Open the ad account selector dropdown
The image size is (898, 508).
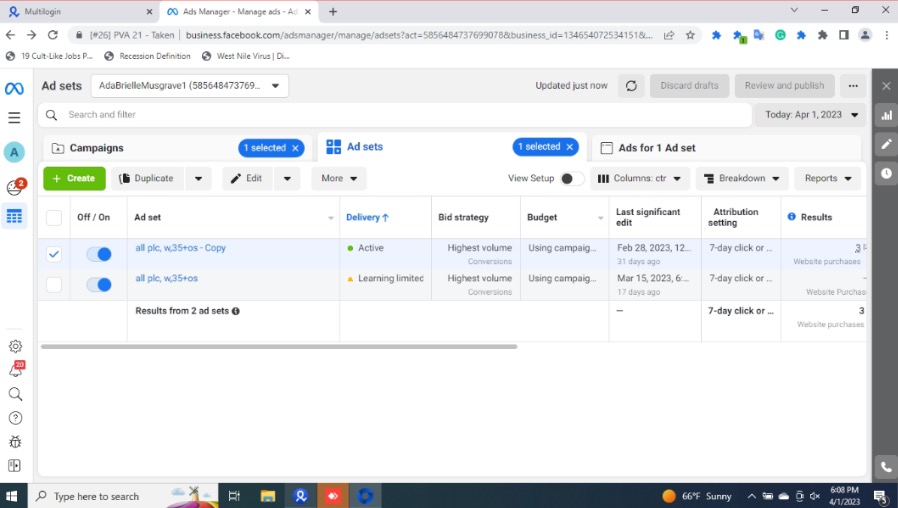[190, 86]
